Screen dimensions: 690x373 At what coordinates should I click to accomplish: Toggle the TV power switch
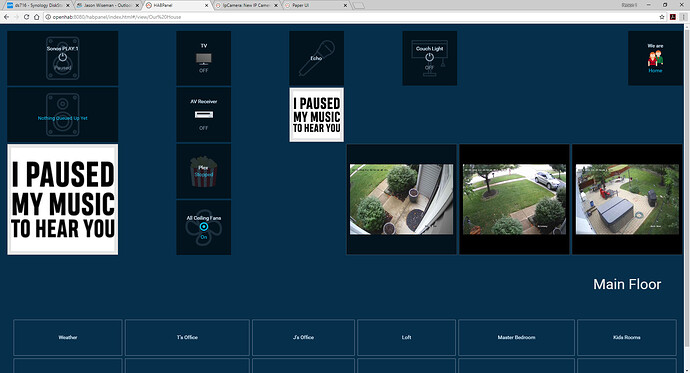click(x=203, y=58)
